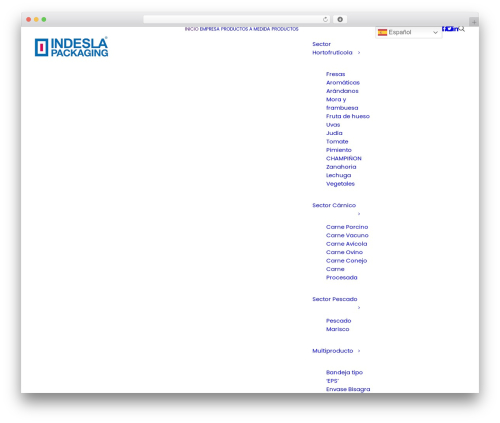Open Sector Cárnico link
This screenshot has height=423, width=500.
(x=334, y=205)
